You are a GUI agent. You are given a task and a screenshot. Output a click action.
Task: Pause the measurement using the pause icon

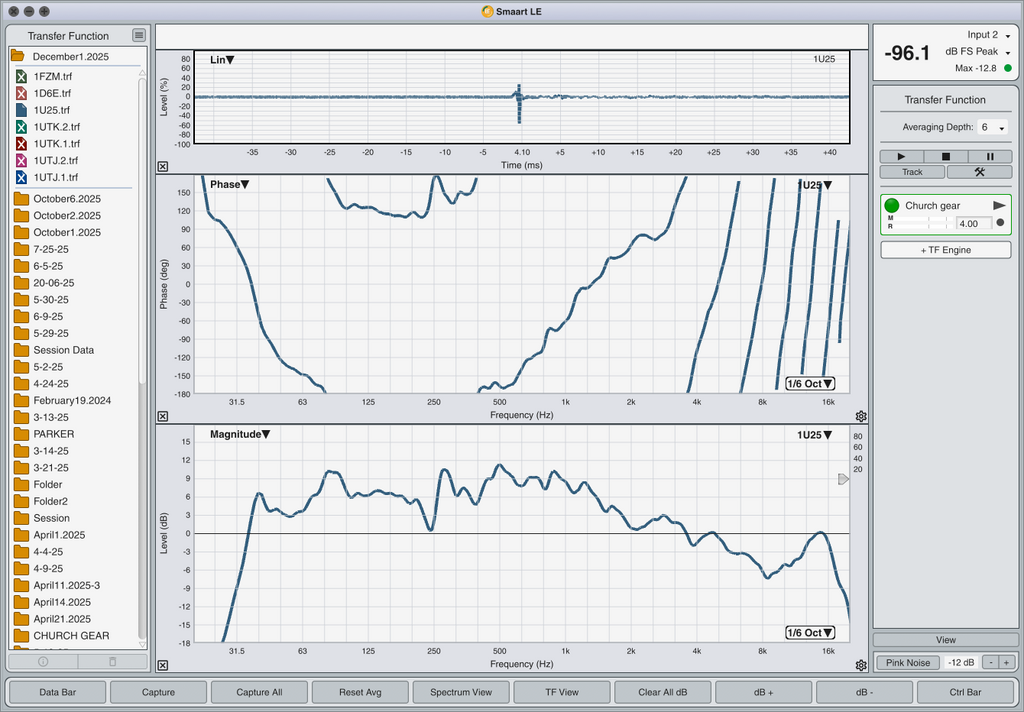coord(990,156)
